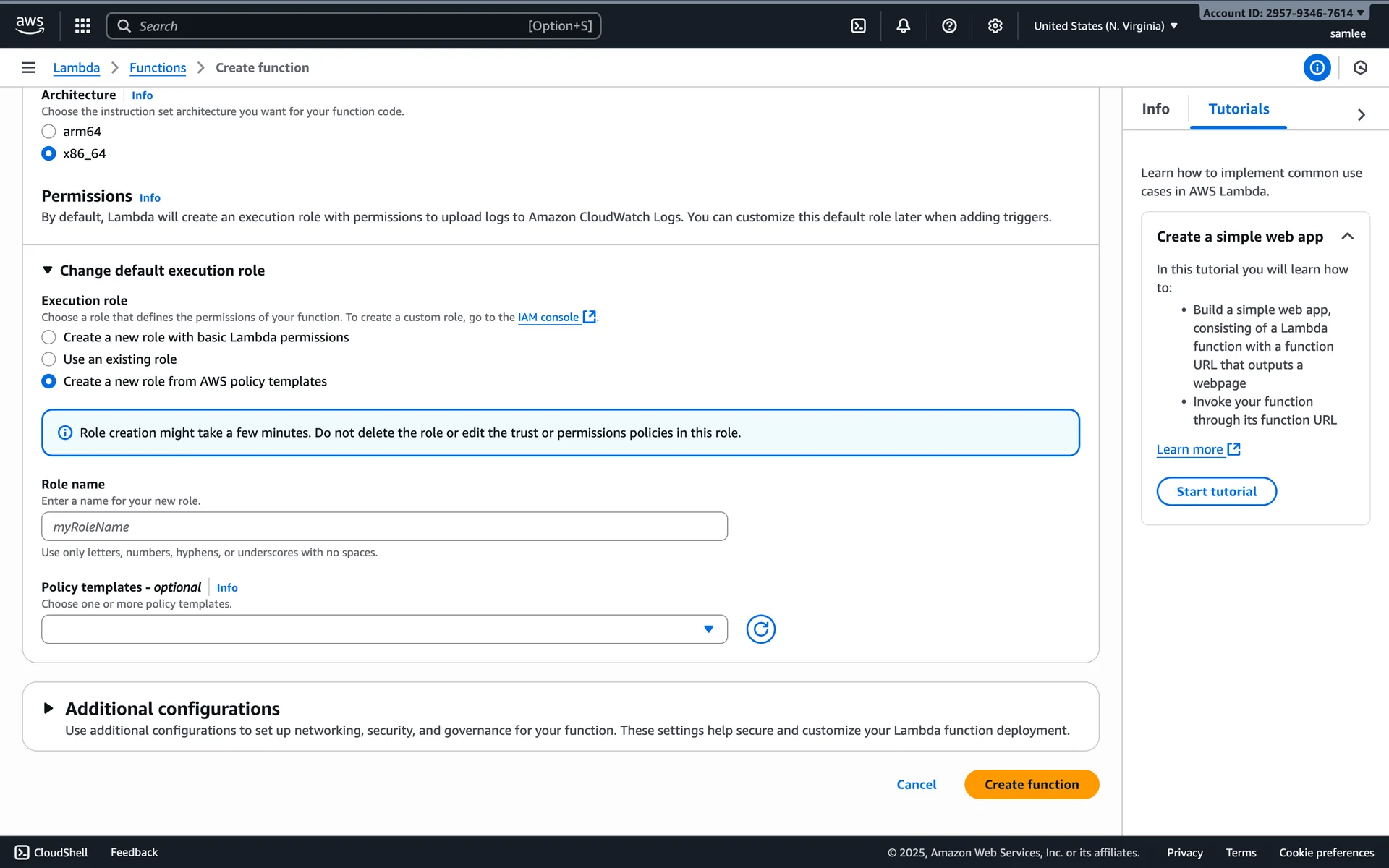Click into the Role name field
1389x868 pixels.
384,527
